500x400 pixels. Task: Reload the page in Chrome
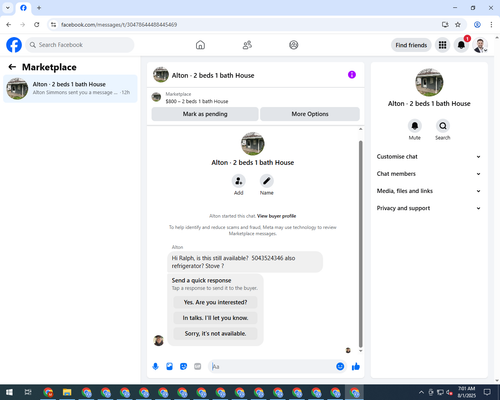click(x=37, y=25)
